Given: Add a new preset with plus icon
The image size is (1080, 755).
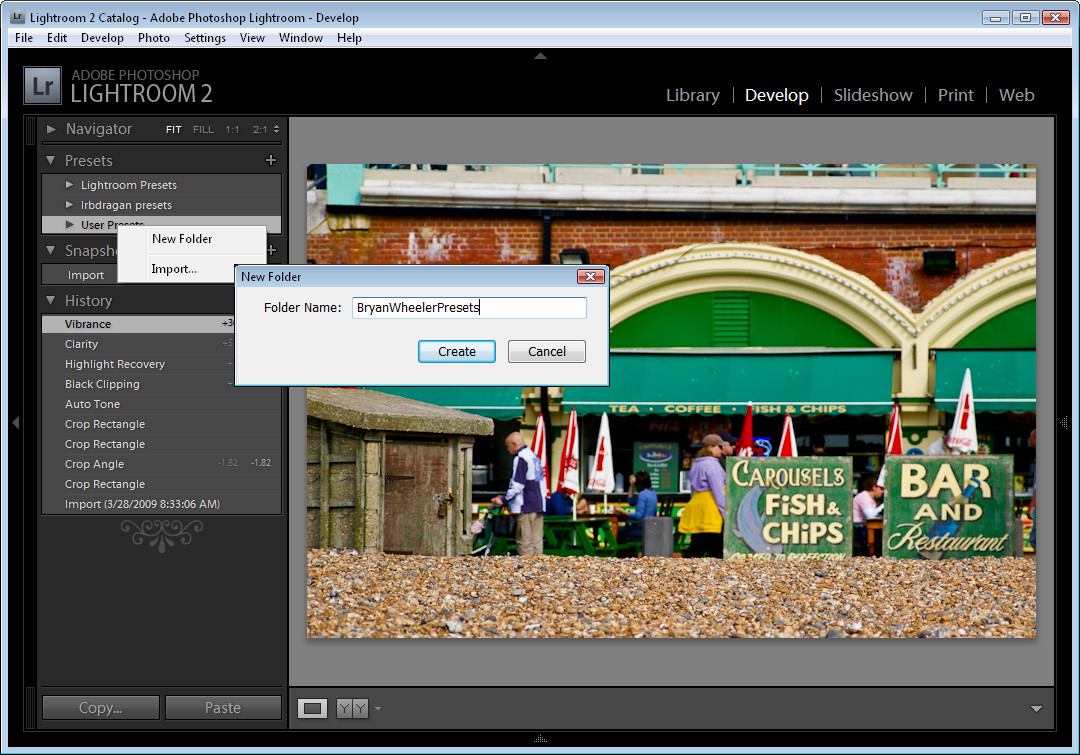Looking at the screenshot, I should click(271, 161).
